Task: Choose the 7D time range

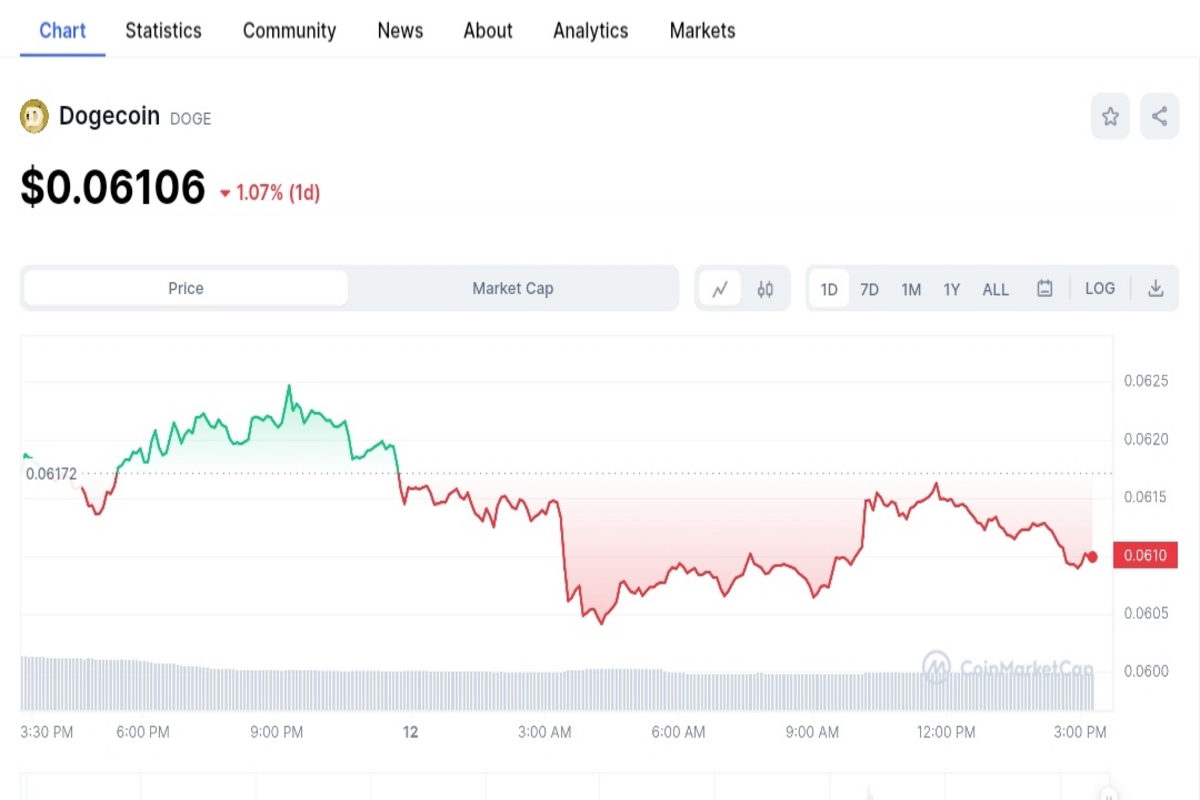Action: (x=870, y=289)
